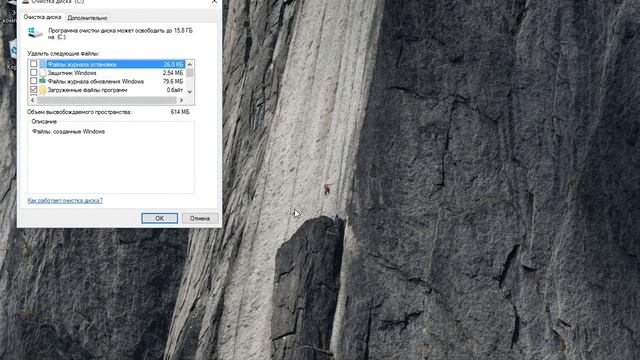Image resolution: width=640 pixels, height=360 pixels.
Task: Click the file list scroll-right arrow
Action: pos(182,100)
